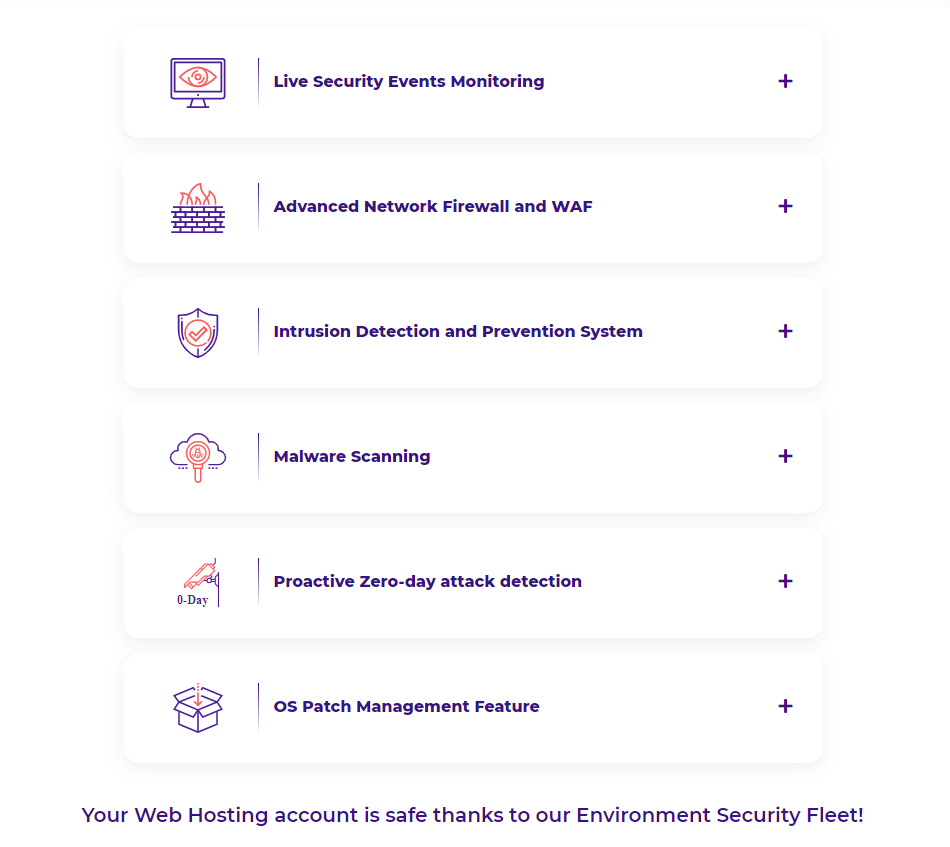The height and width of the screenshot is (847, 950).
Task: Select Intrusion Detection and Prevention System heading
Action: pyautogui.click(x=458, y=331)
